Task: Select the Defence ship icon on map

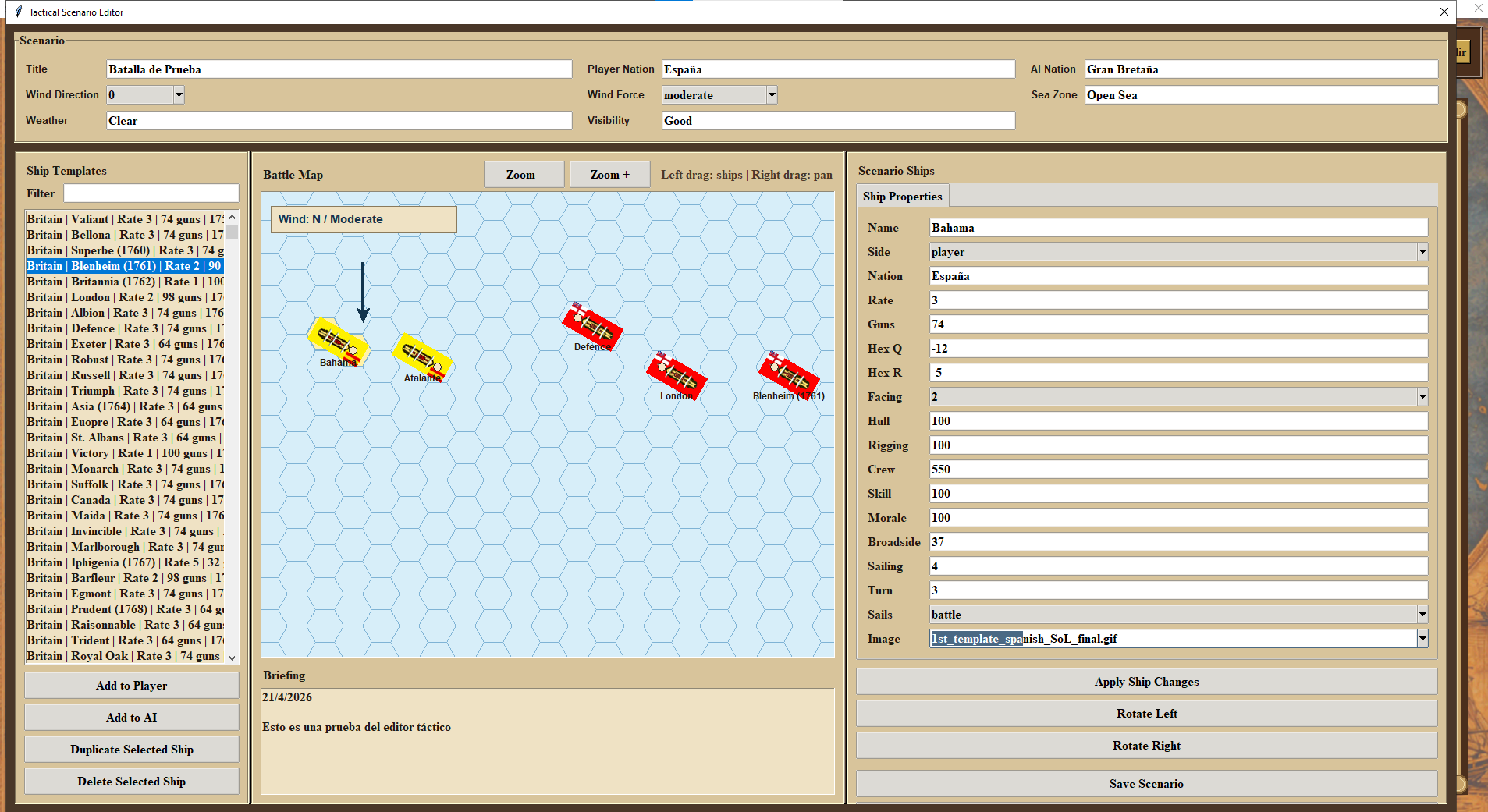Action: (592, 325)
